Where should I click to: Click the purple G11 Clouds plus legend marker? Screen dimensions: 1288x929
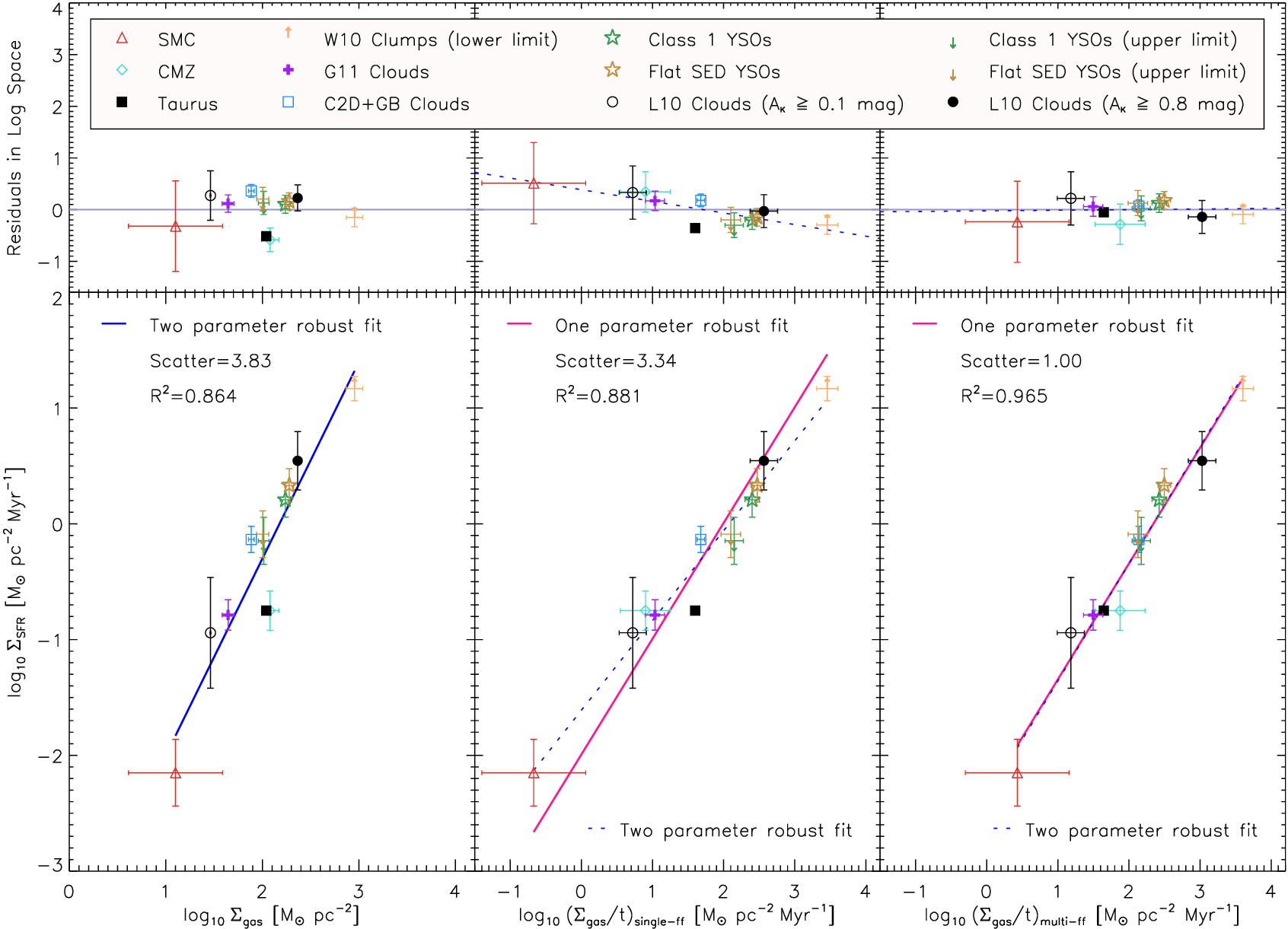pyautogui.click(x=289, y=70)
